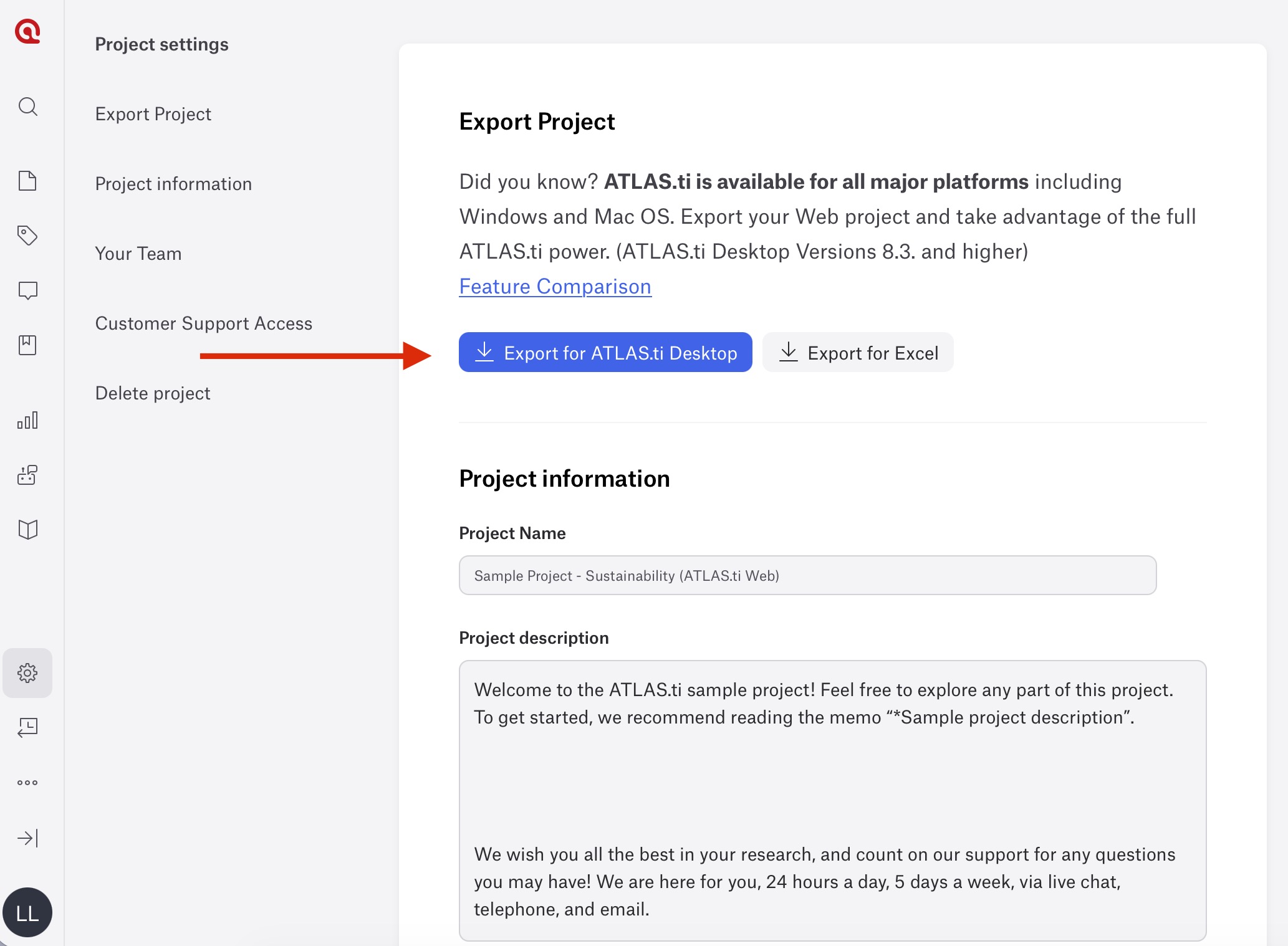Click the Project Name input field

pyautogui.click(x=807, y=576)
